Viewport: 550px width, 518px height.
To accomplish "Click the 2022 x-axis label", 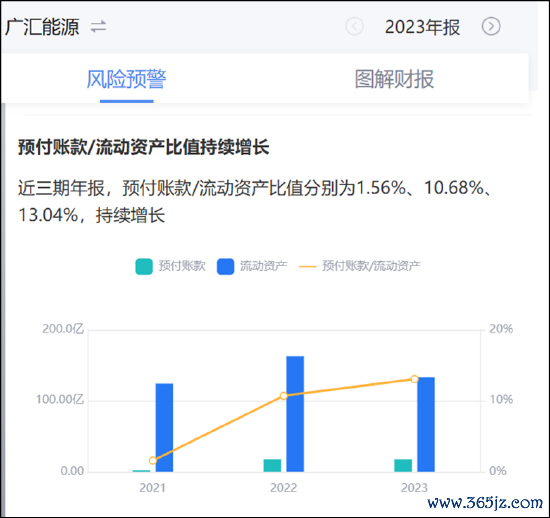I will point(283,488).
